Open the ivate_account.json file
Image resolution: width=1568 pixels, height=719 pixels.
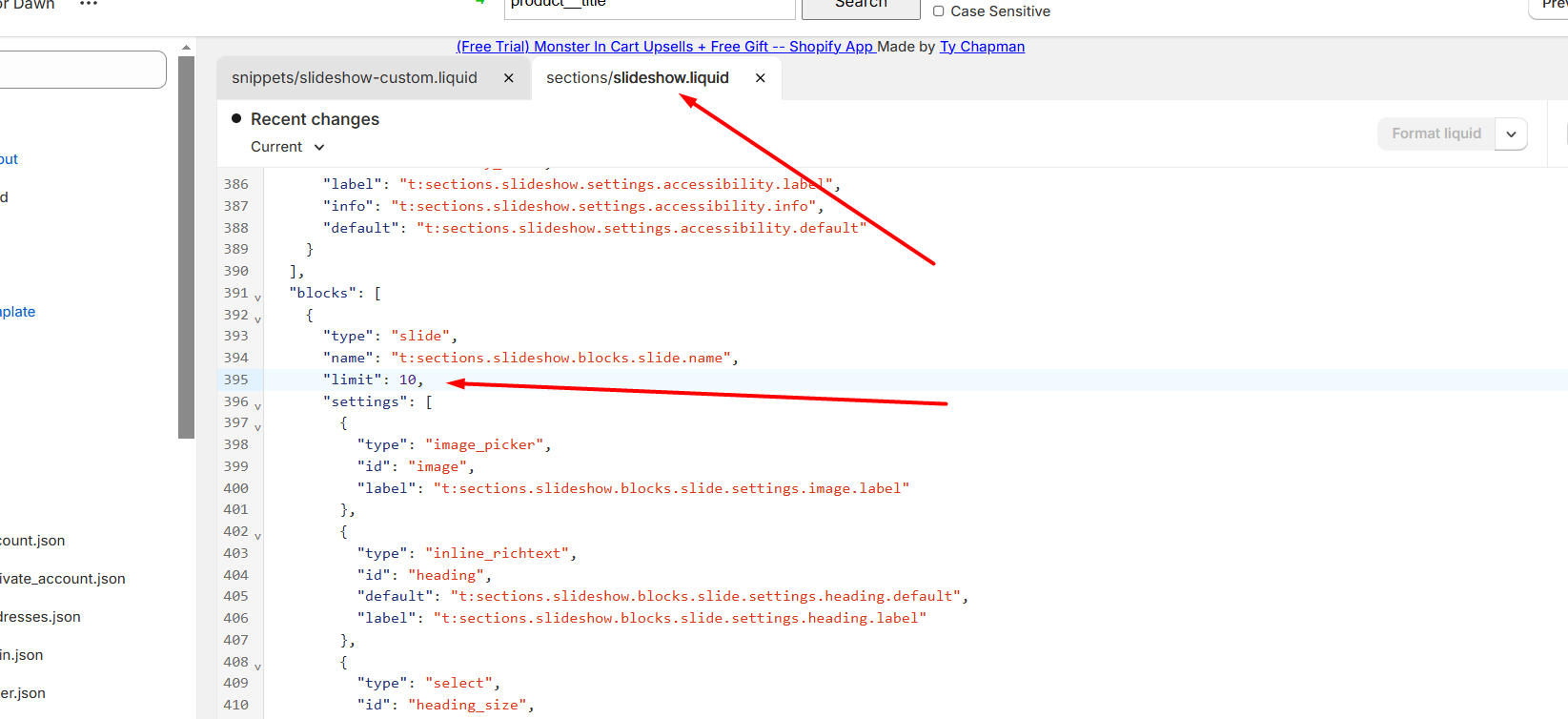[x=63, y=579]
